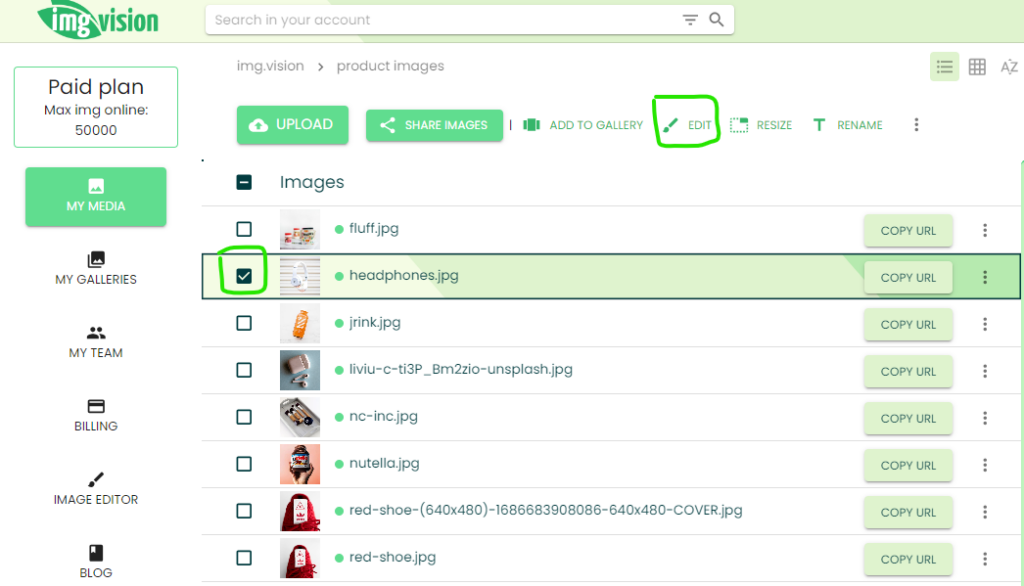Toggle the select-all Images checkbox

coord(244,182)
